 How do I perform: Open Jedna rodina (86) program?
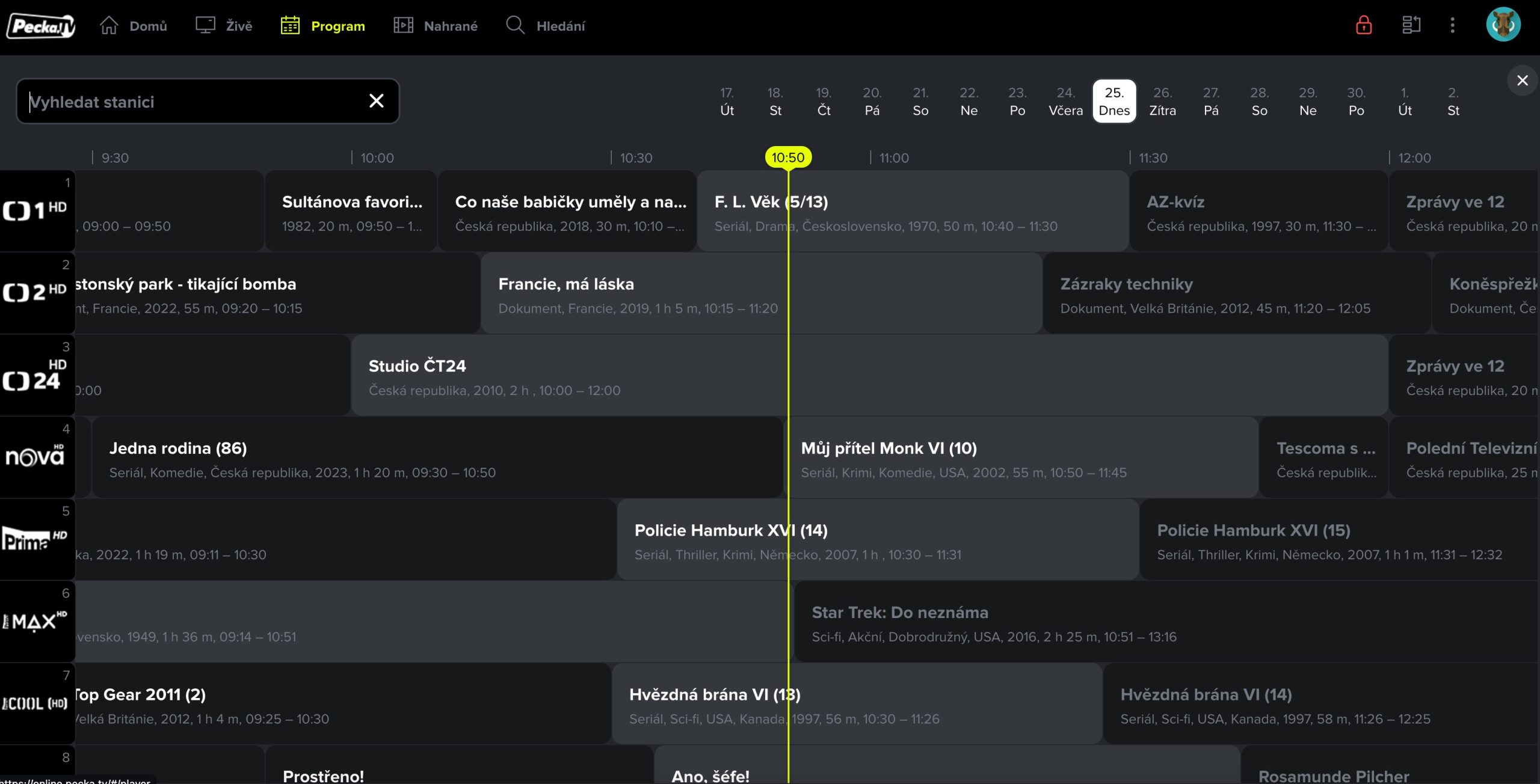coord(437,457)
